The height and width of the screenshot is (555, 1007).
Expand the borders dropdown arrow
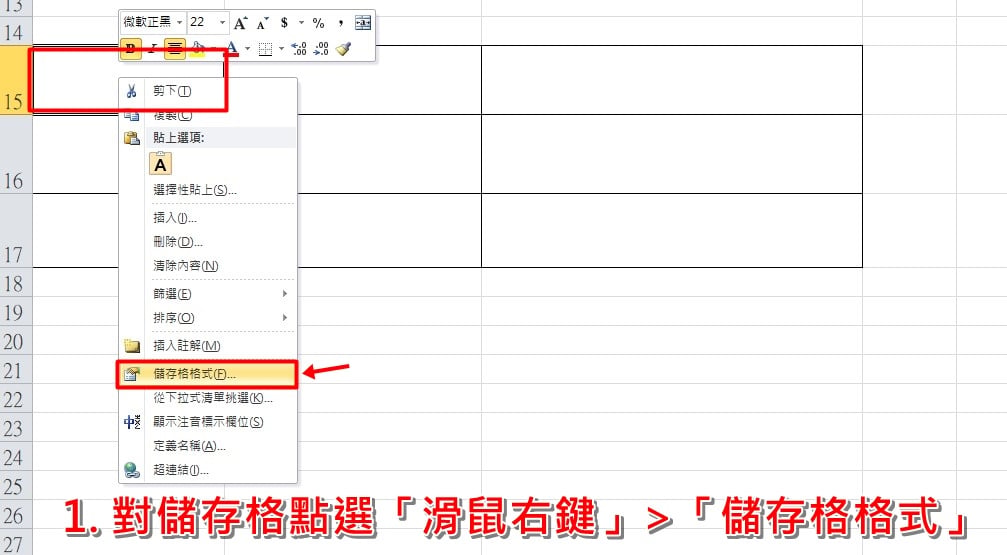pos(281,48)
